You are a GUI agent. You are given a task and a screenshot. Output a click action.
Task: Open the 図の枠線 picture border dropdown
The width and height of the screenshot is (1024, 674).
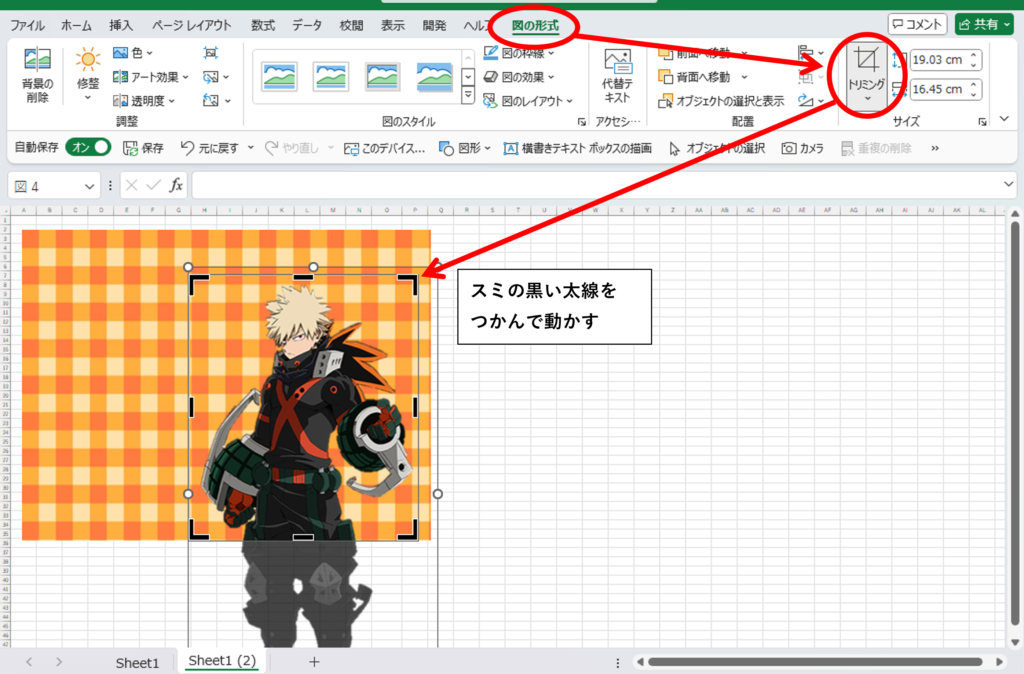point(519,53)
